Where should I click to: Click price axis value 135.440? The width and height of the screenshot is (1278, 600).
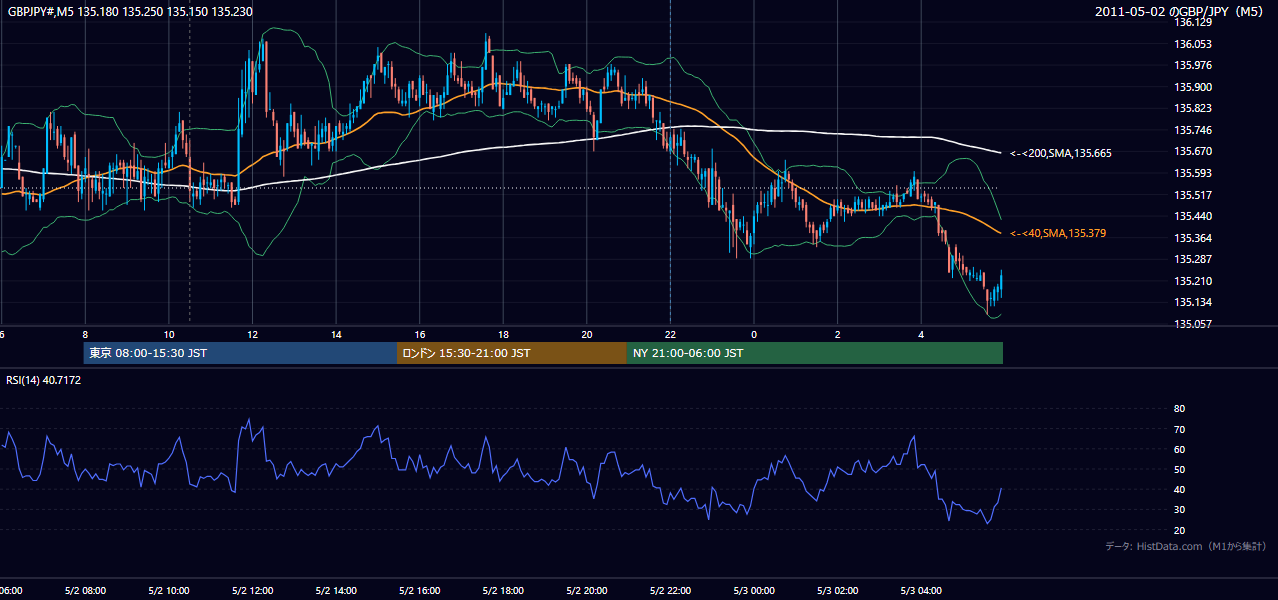(1192, 216)
